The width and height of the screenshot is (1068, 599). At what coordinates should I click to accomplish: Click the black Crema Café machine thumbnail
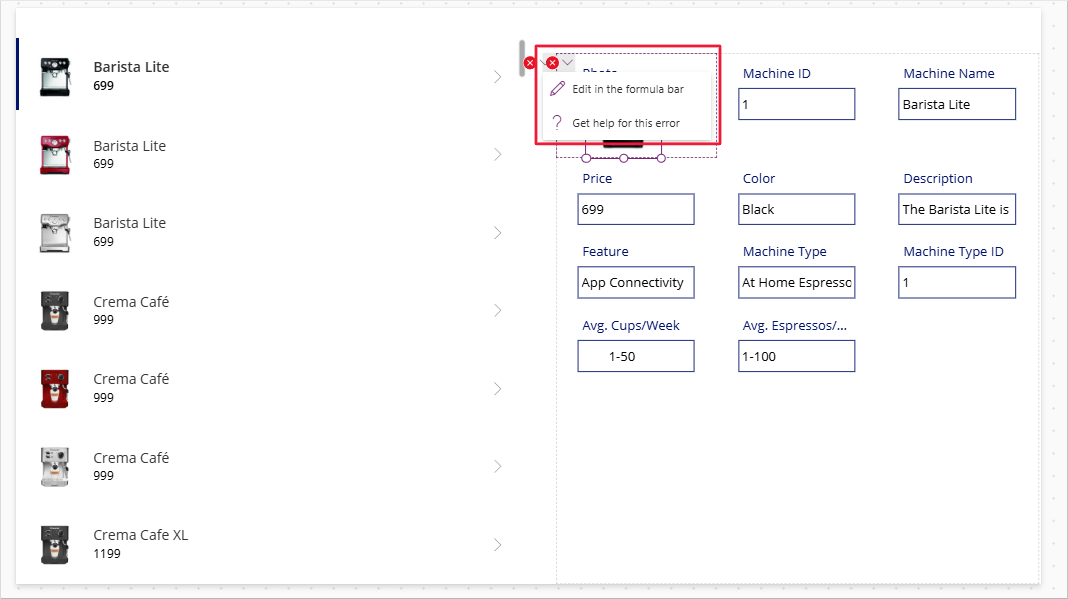pyautogui.click(x=55, y=310)
